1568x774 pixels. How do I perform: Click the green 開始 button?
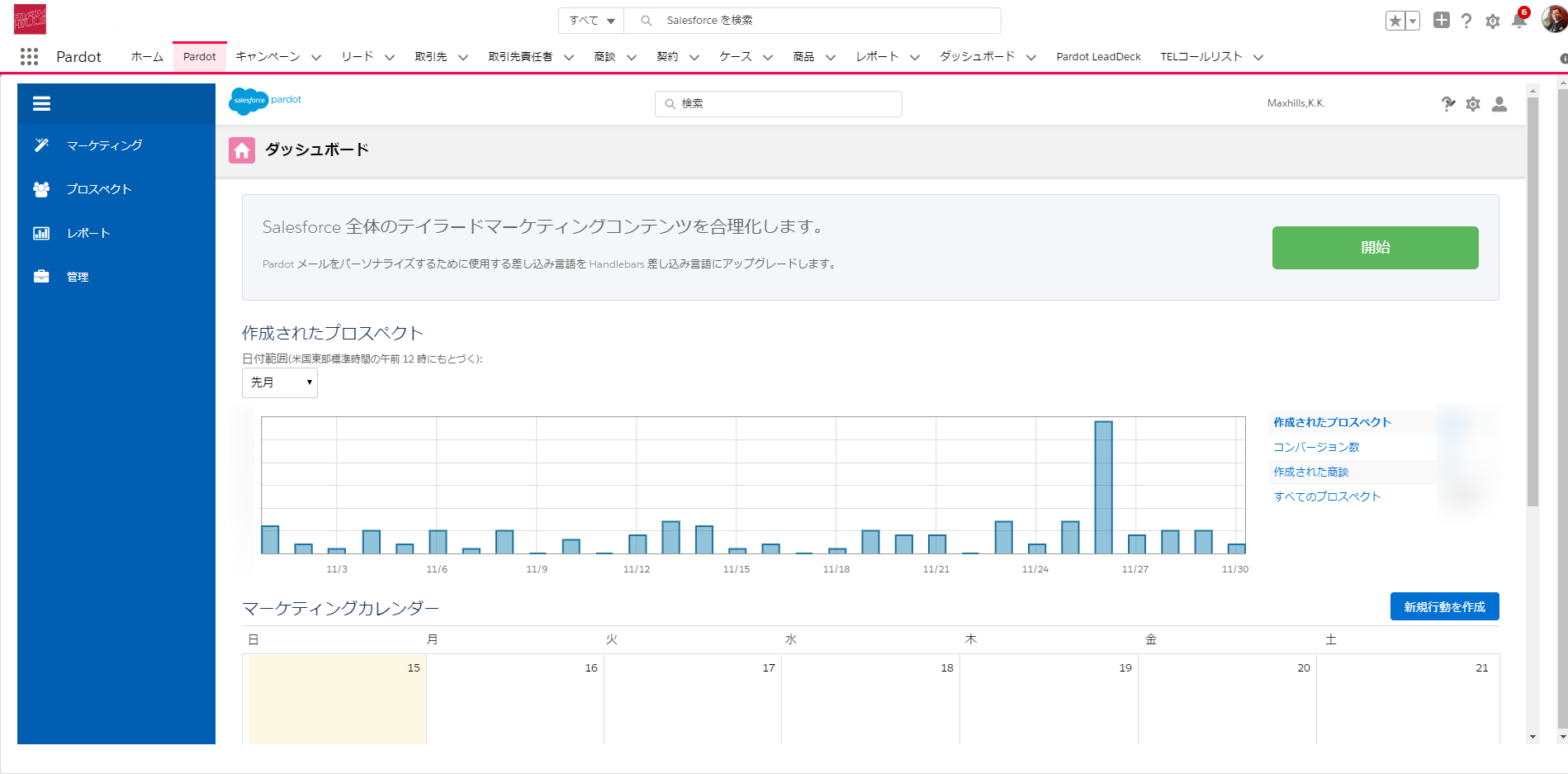coord(1375,248)
